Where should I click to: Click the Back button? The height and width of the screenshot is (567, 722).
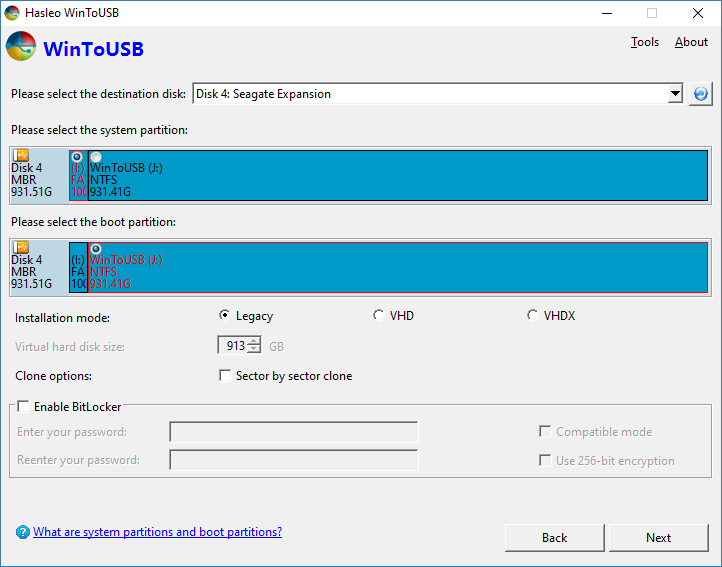(x=554, y=538)
